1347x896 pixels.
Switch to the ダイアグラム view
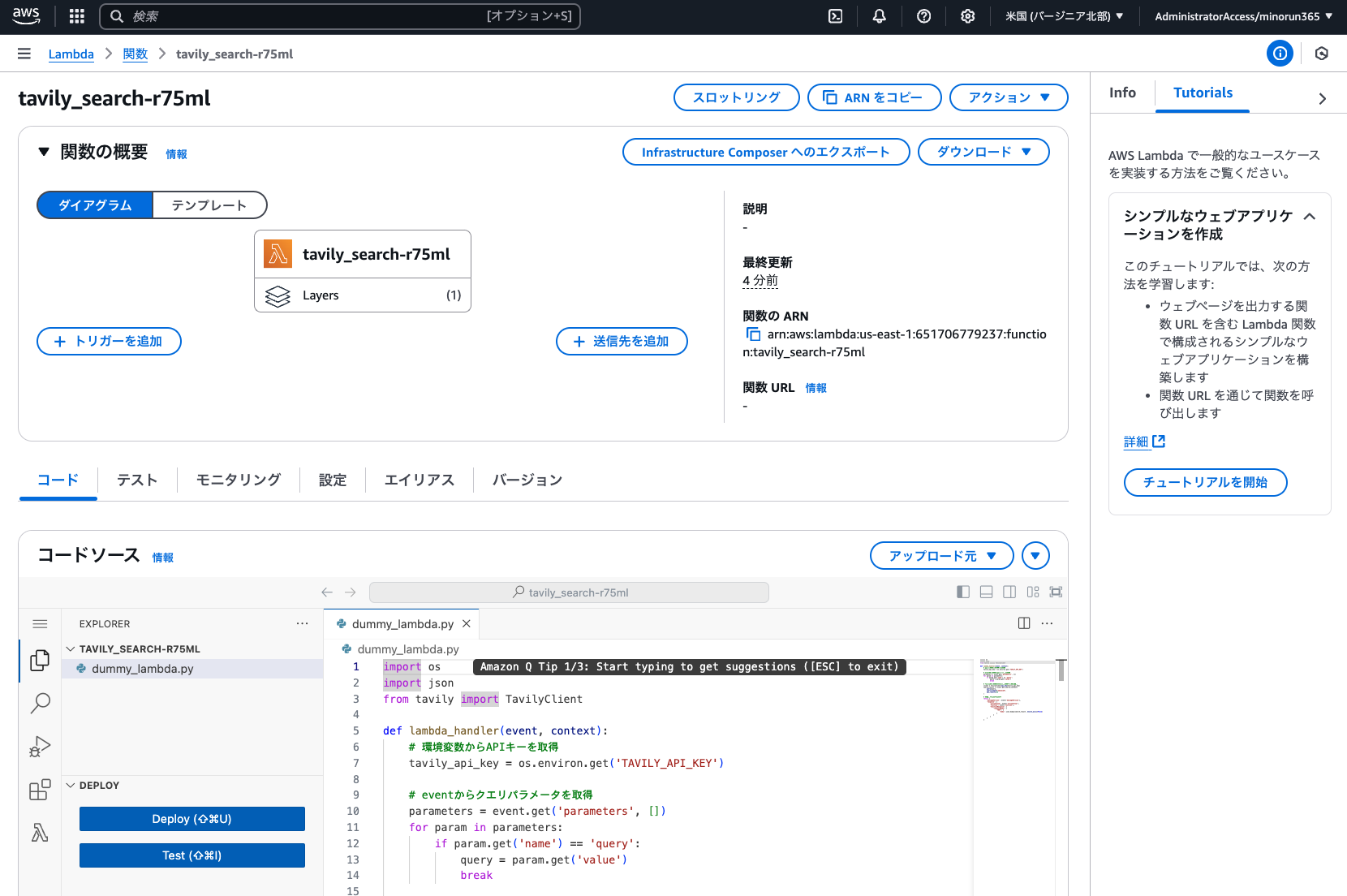coord(95,205)
